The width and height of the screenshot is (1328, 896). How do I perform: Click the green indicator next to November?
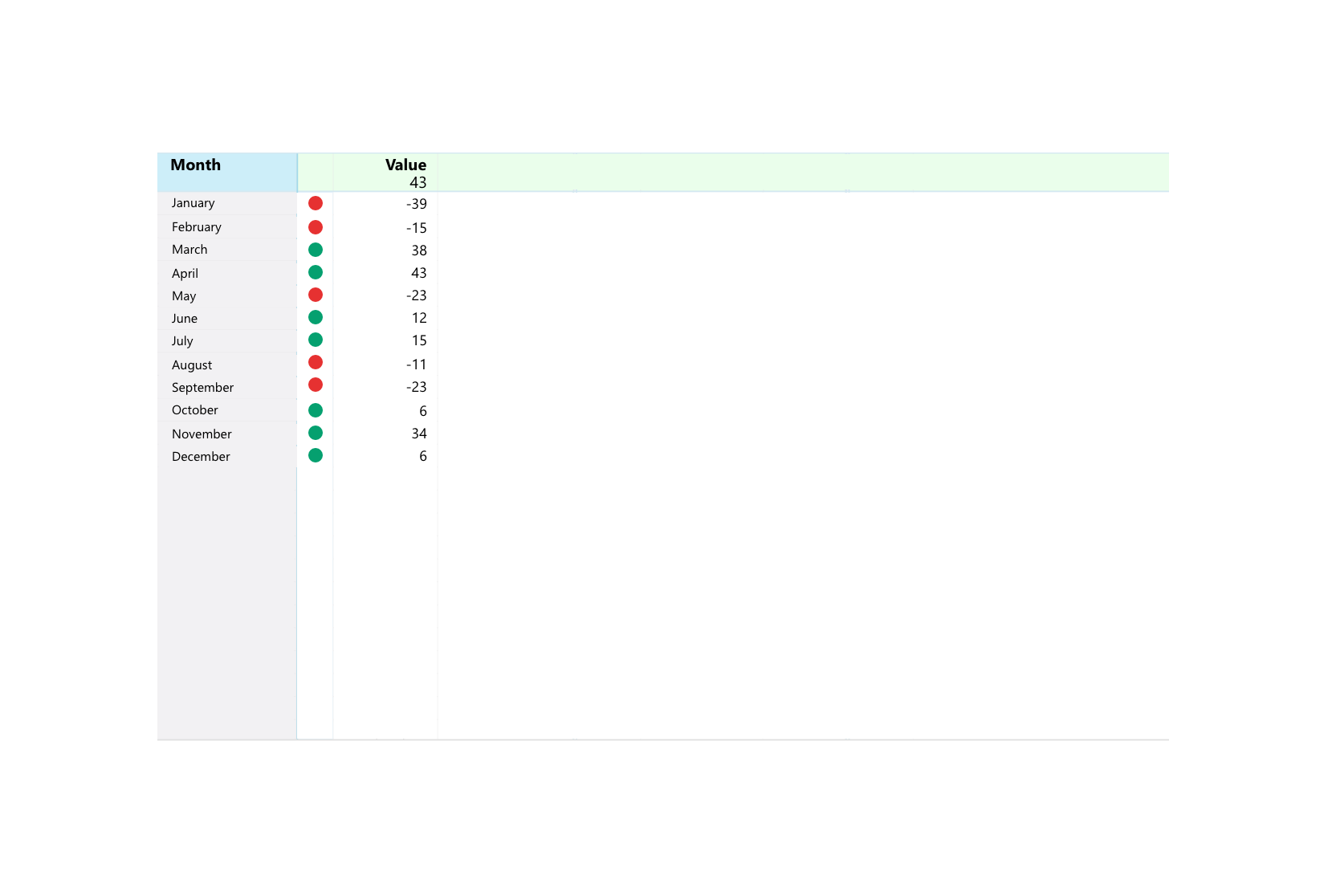(316, 432)
